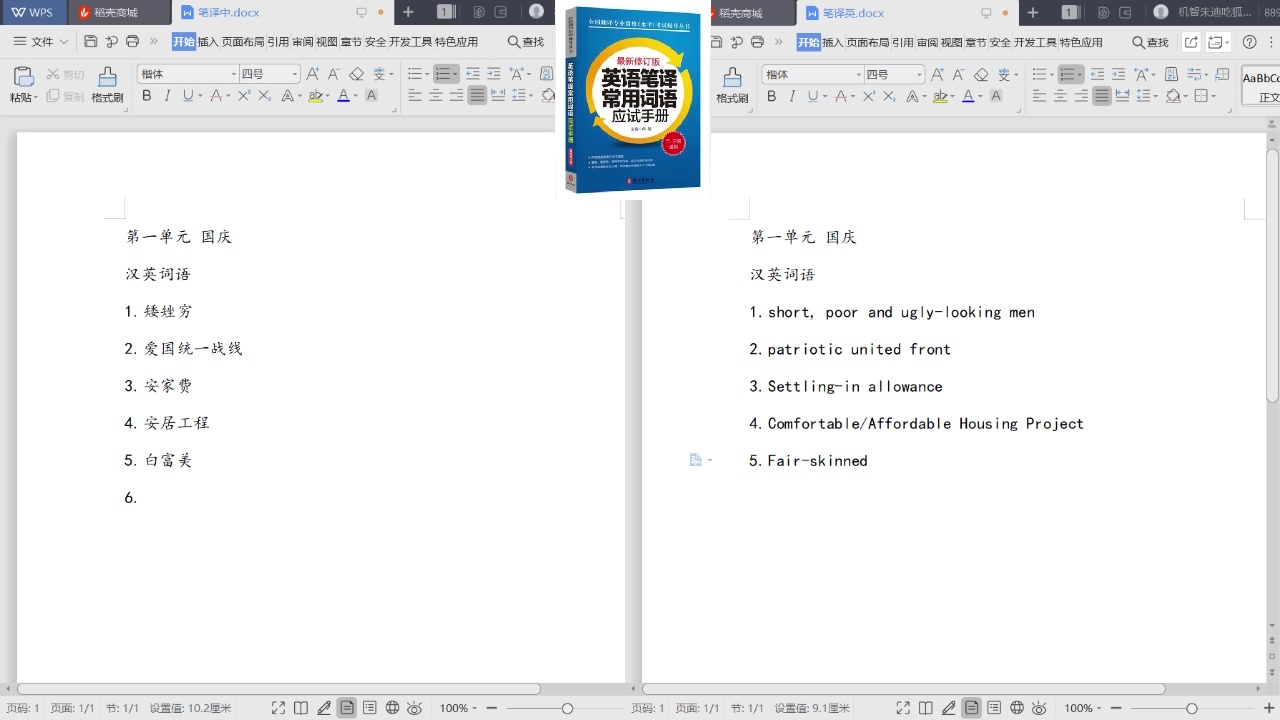Toggle page layout view in right status bar
This screenshot has height=720, width=1280.
pyautogui.click(x=971, y=708)
